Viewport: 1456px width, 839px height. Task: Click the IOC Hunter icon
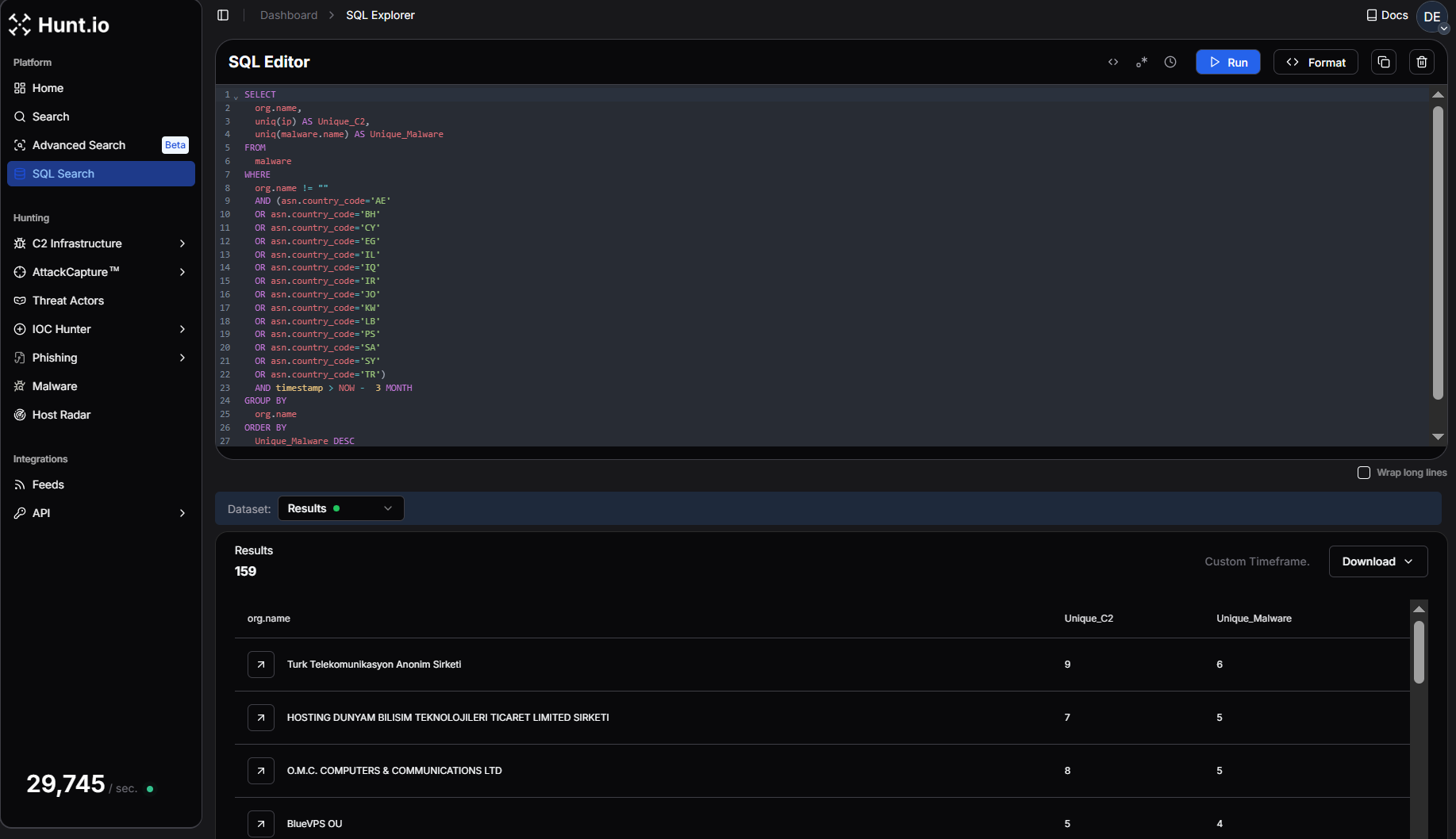[20, 329]
